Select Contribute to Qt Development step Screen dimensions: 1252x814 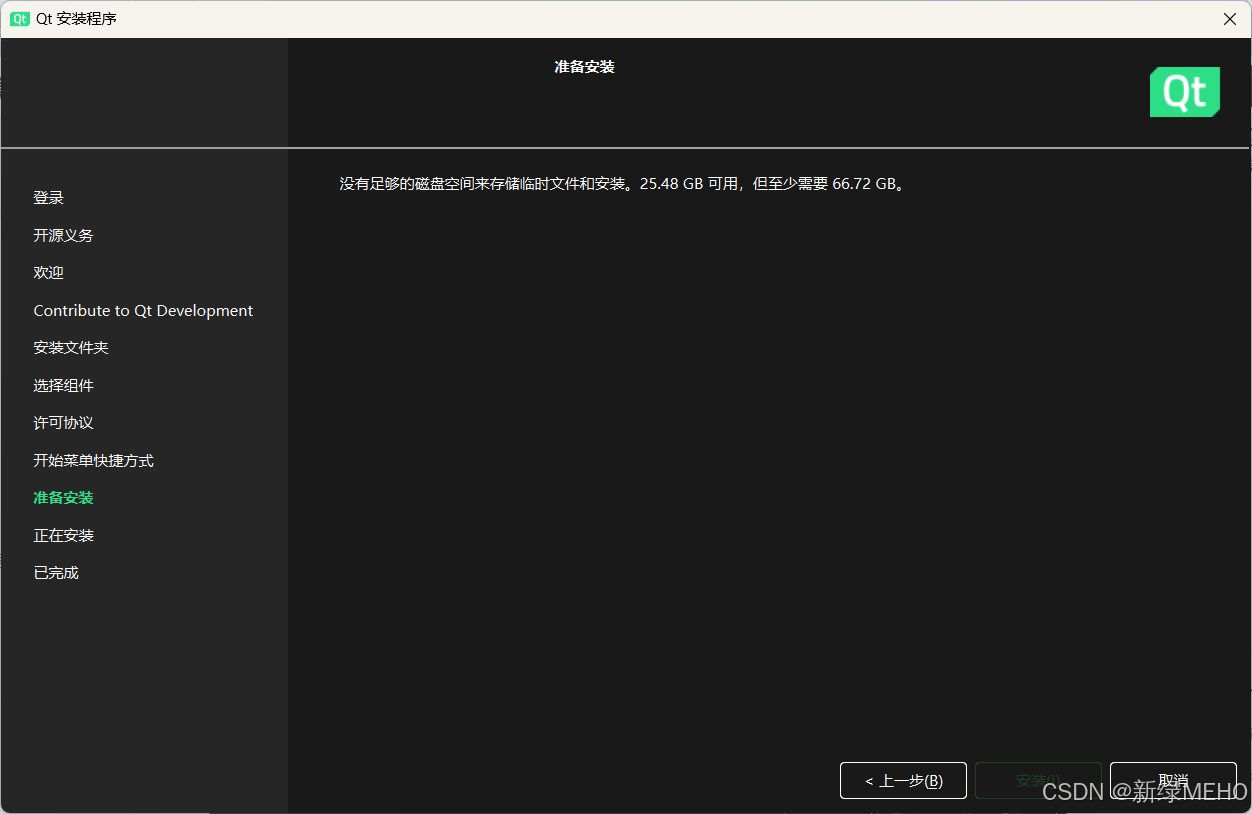[143, 310]
